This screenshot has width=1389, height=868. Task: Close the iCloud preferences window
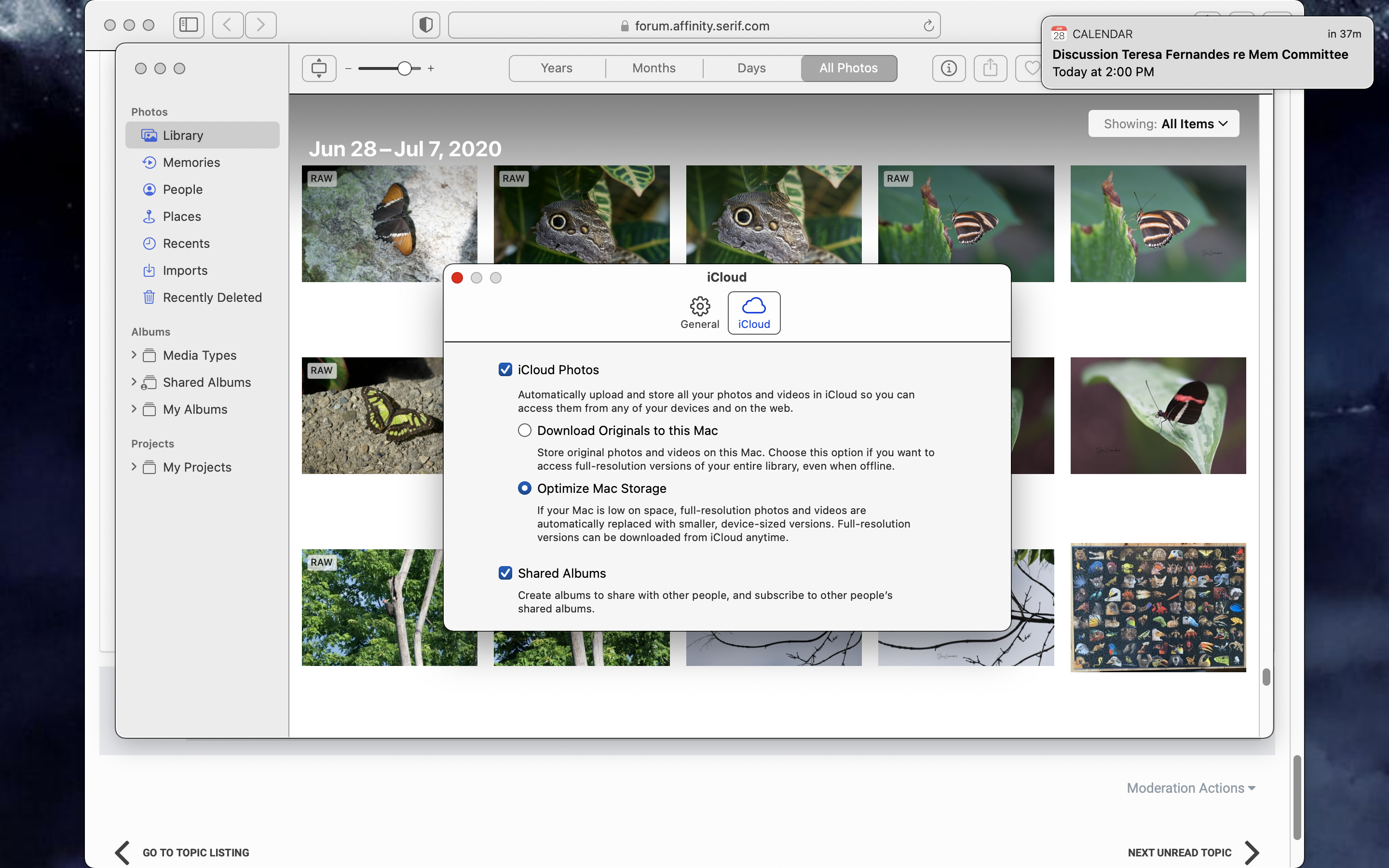[x=457, y=278]
